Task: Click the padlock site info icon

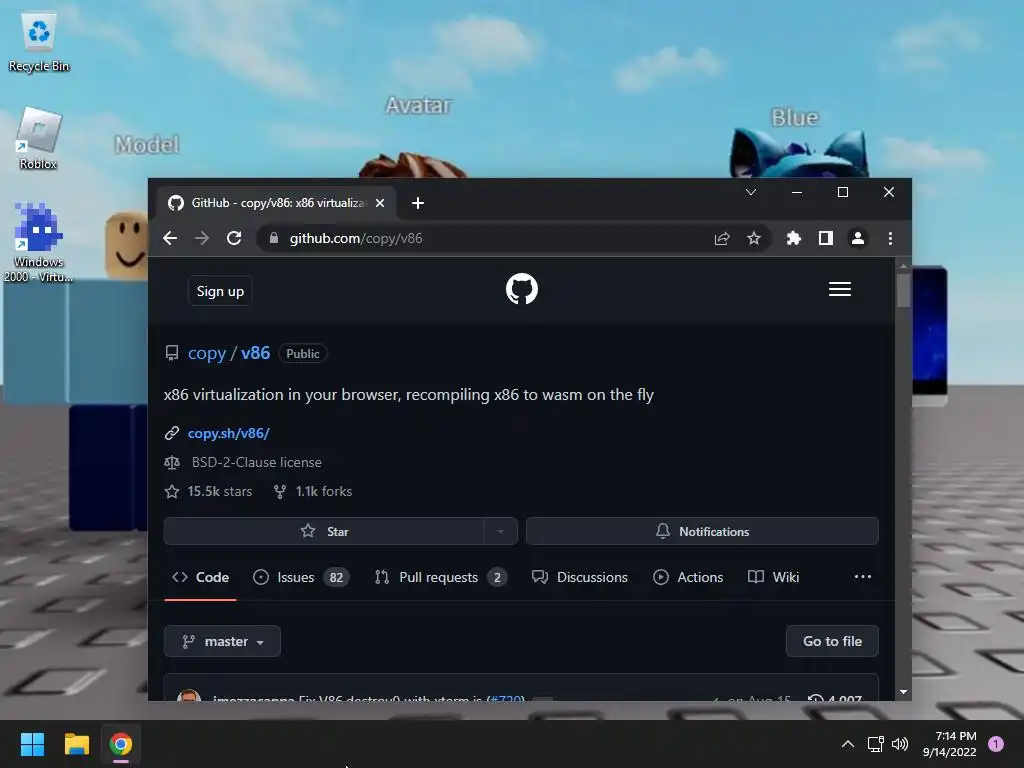Action: [274, 238]
